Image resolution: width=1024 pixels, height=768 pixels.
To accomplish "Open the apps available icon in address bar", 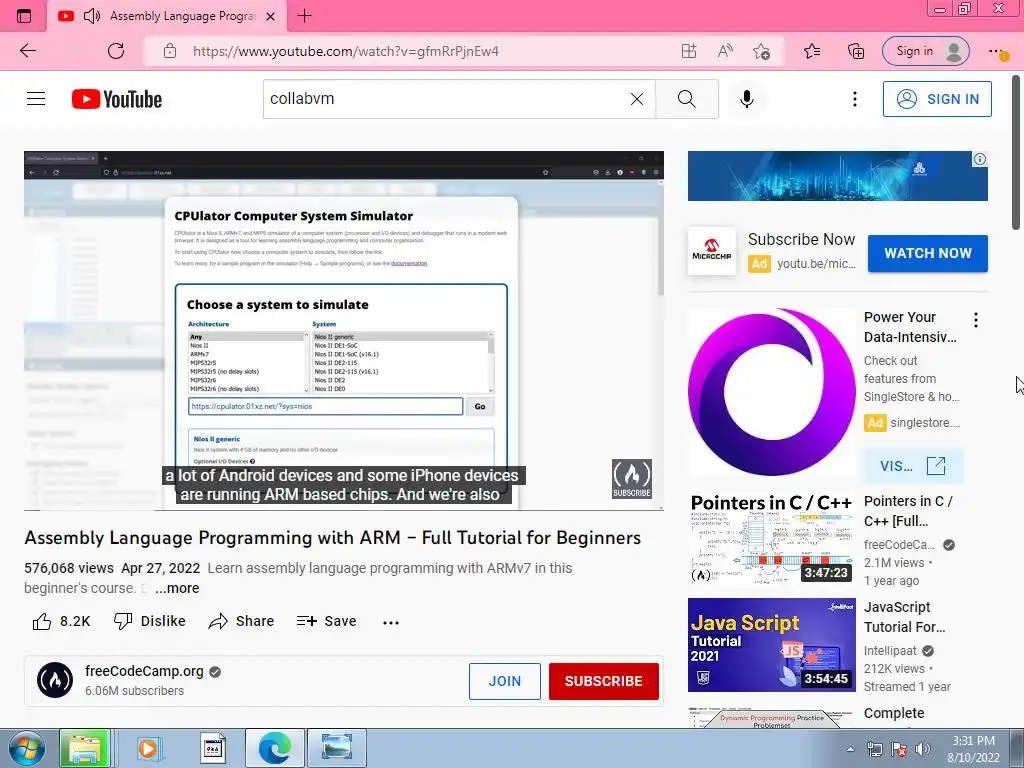I will (688, 51).
